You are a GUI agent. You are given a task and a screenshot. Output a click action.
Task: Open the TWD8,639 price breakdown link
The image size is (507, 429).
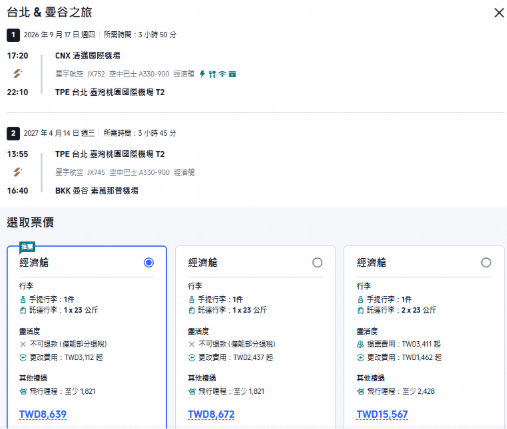tap(43, 414)
